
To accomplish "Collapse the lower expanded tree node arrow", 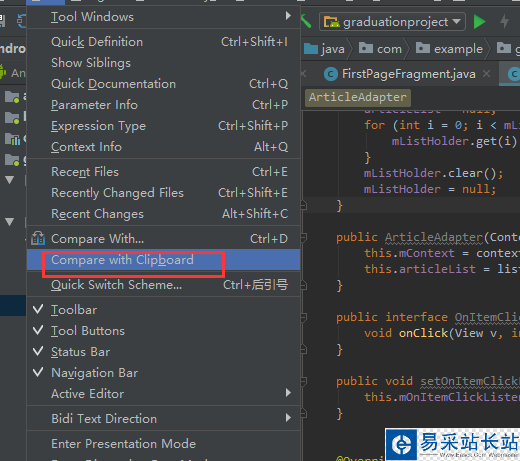I will (x=10, y=221).
